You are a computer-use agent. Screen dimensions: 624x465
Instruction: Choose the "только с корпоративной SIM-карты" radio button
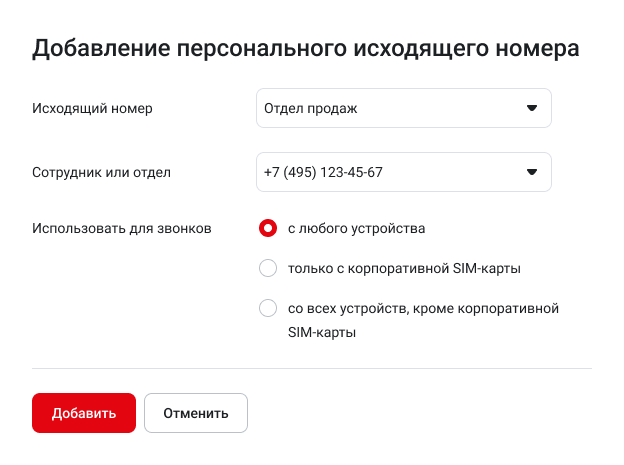(x=268, y=268)
